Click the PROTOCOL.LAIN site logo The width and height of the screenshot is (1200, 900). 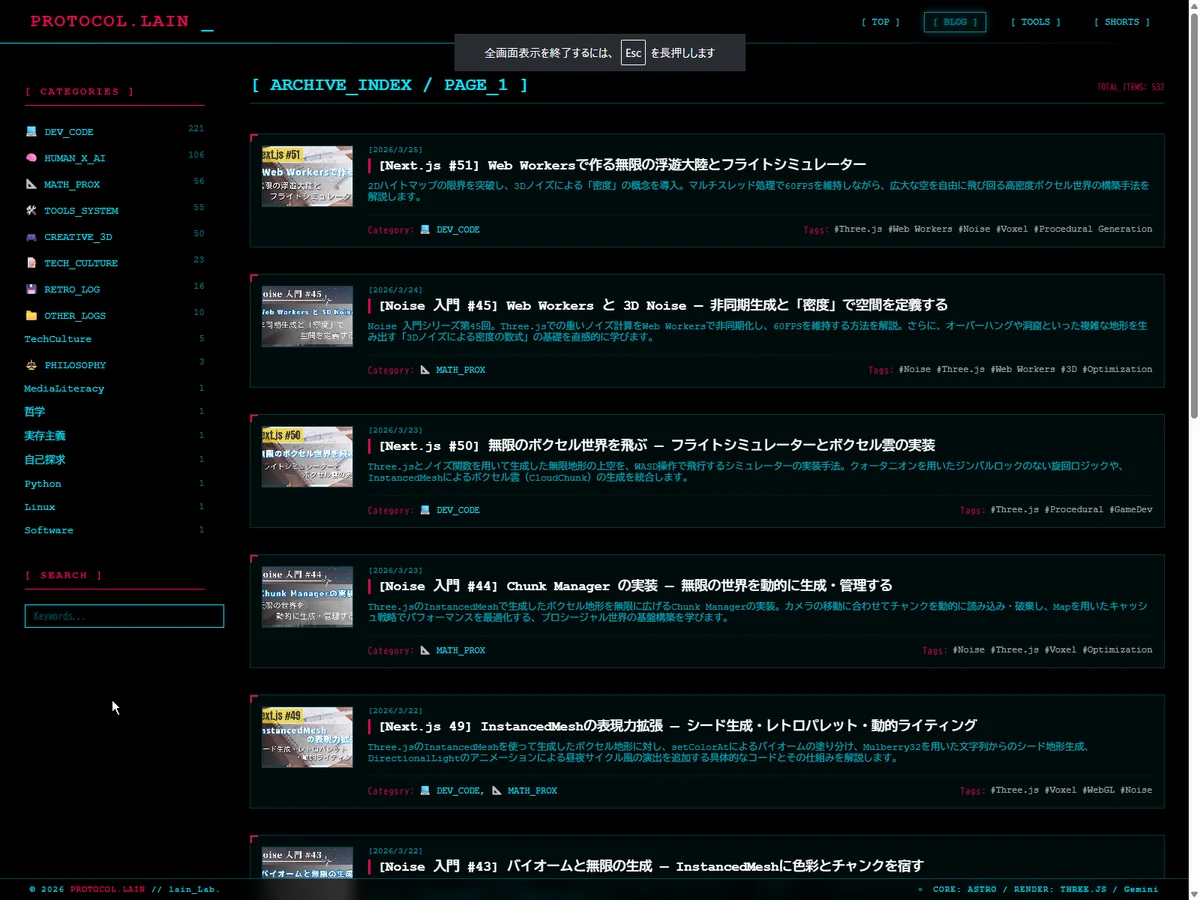(x=110, y=21)
